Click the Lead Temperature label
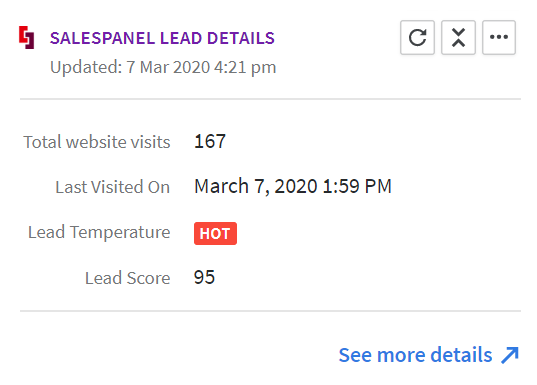Viewport: 537px width, 385px height. 99,233
